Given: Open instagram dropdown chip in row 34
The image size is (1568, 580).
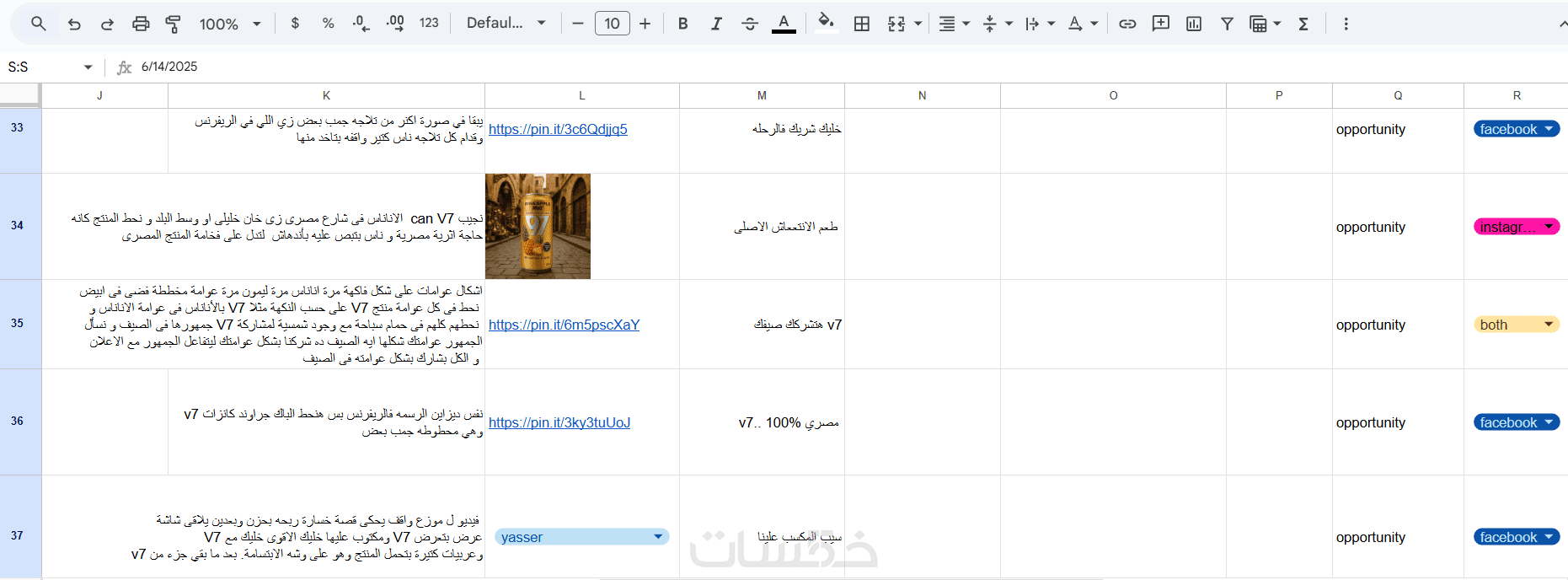Looking at the screenshot, I should (x=1517, y=227).
